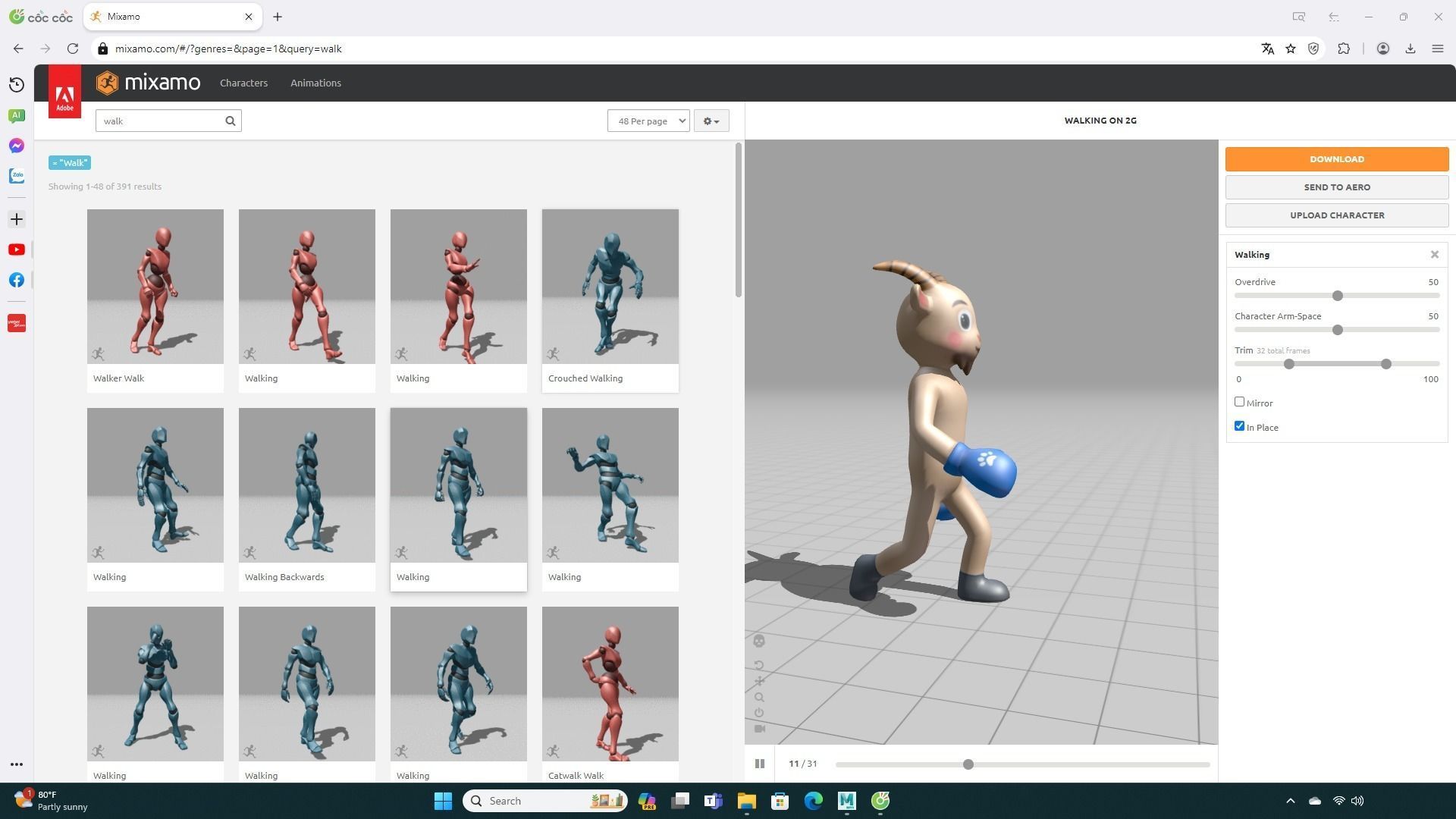Viewport: 1456px width, 819px height.
Task: Click the animation list scrollbar
Action: (738, 221)
